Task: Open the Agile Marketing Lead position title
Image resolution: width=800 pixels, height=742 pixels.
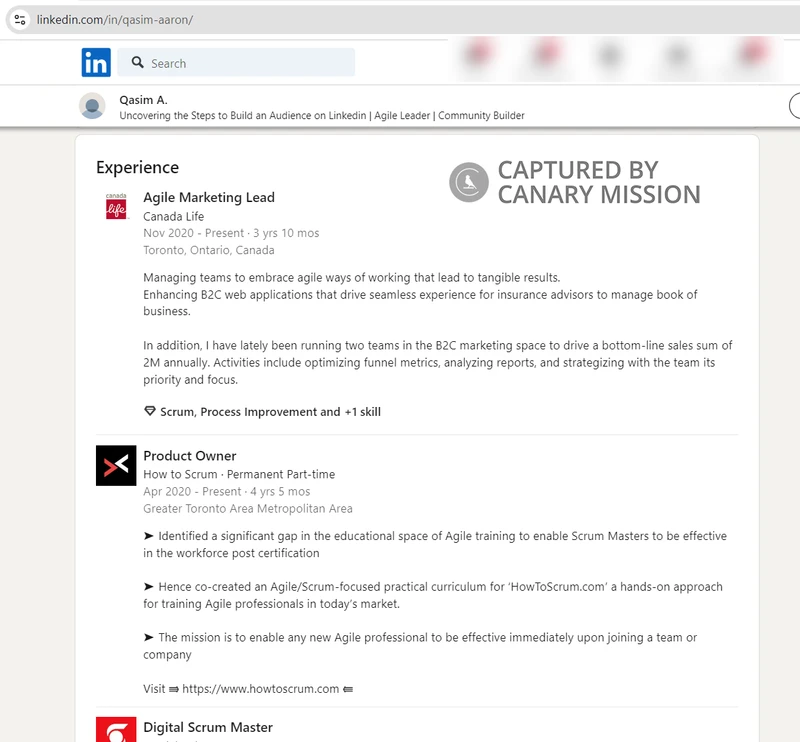Action: point(209,197)
